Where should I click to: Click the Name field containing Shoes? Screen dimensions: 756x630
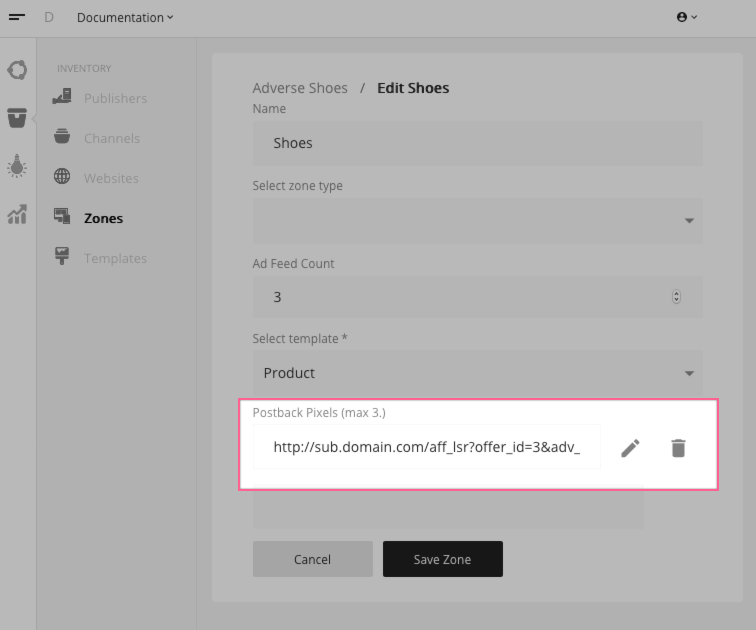(x=477, y=143)
